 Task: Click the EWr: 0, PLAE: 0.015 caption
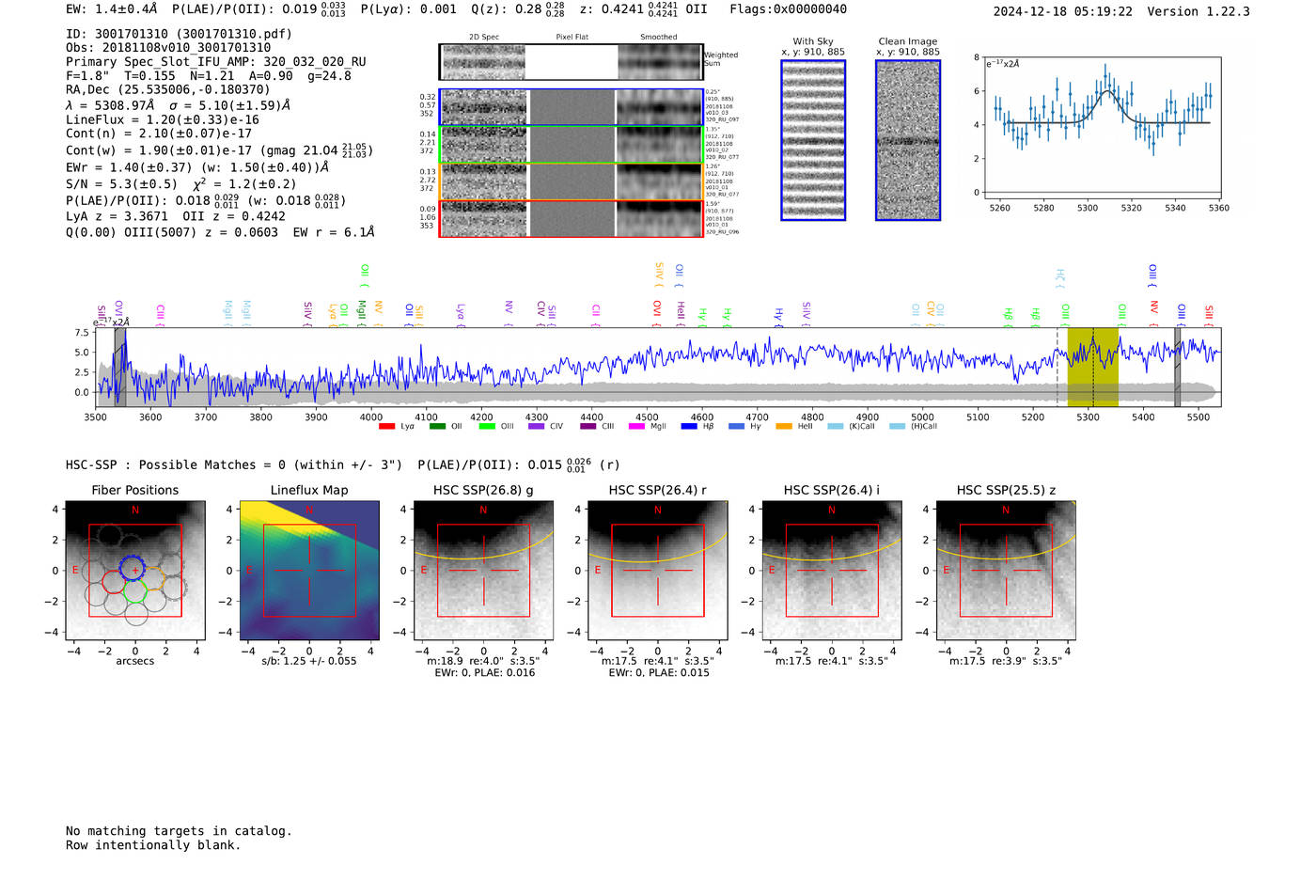point(658,673)
